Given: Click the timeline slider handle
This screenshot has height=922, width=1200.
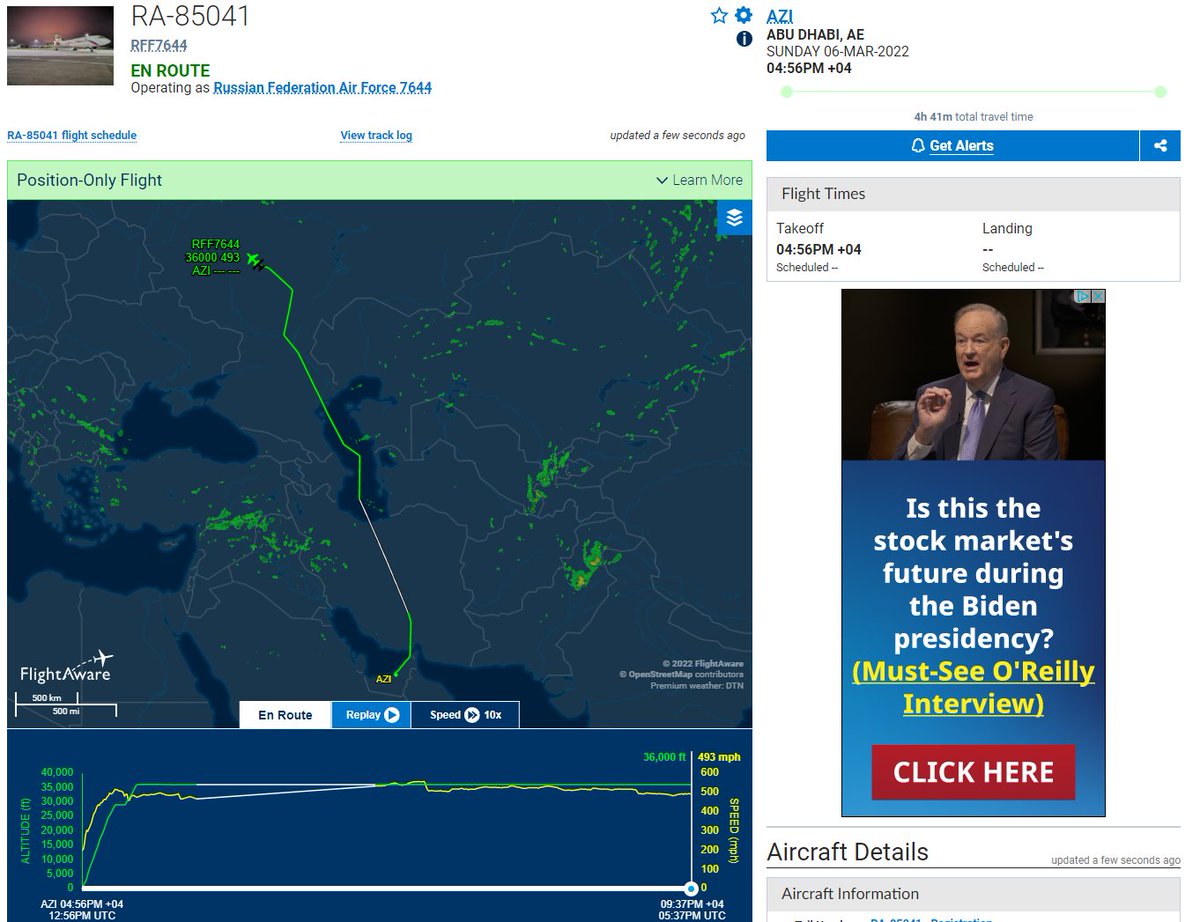Looking at the screenshot, I should tap(690, 888).
